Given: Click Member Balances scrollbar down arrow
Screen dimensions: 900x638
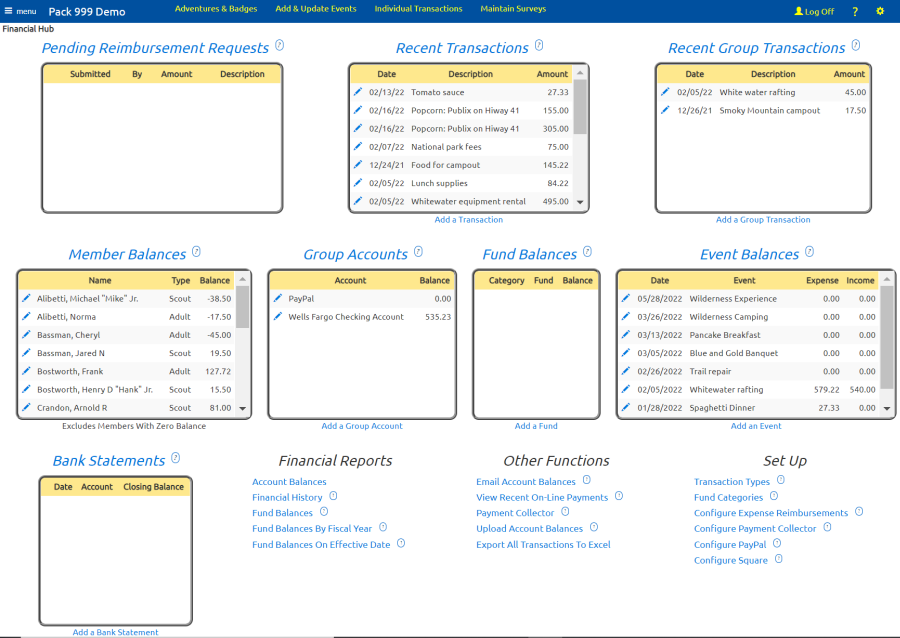Looking at the screenshot, I should pyautogui.click(x=242, y=409).
